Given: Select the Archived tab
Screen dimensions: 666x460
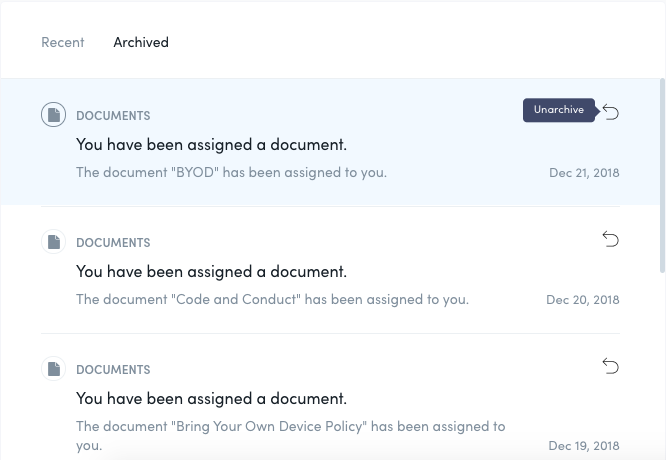Looking at the screenshot, I should coord(141,42).
